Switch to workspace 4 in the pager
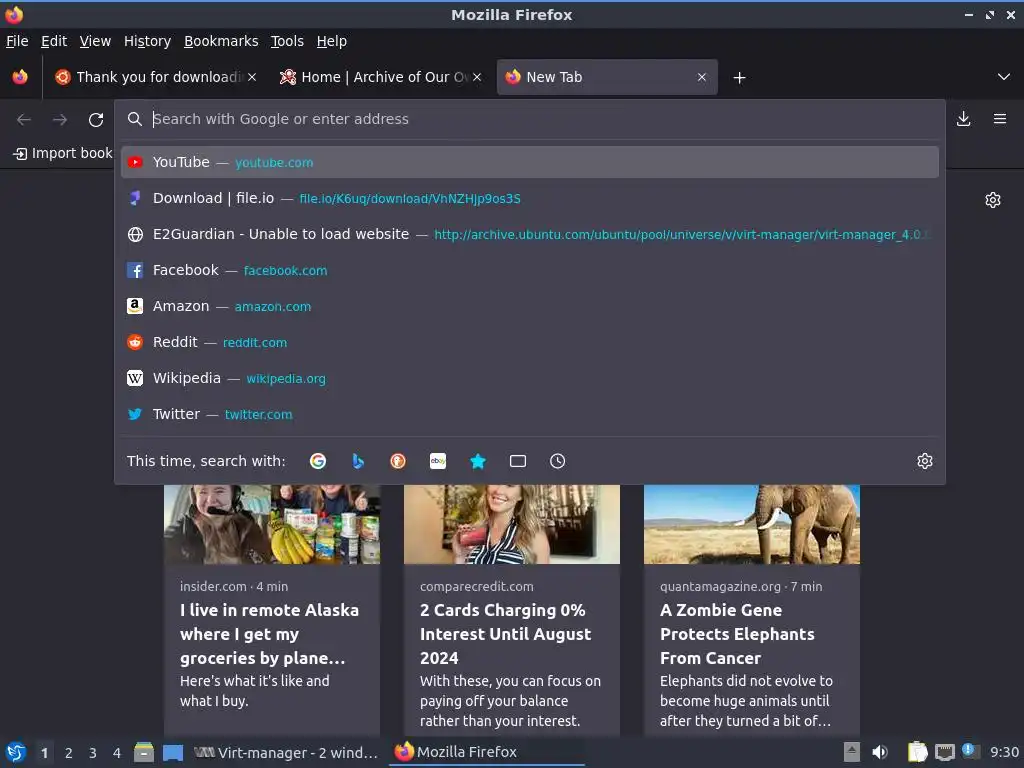Image resolution: width=1024 pixels, height=768 pixels. click(x=117, y=753)
